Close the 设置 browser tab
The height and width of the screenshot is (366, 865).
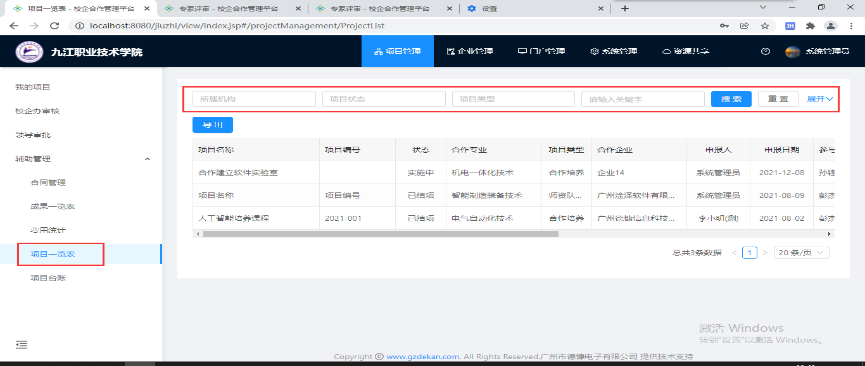coord(602,8)
